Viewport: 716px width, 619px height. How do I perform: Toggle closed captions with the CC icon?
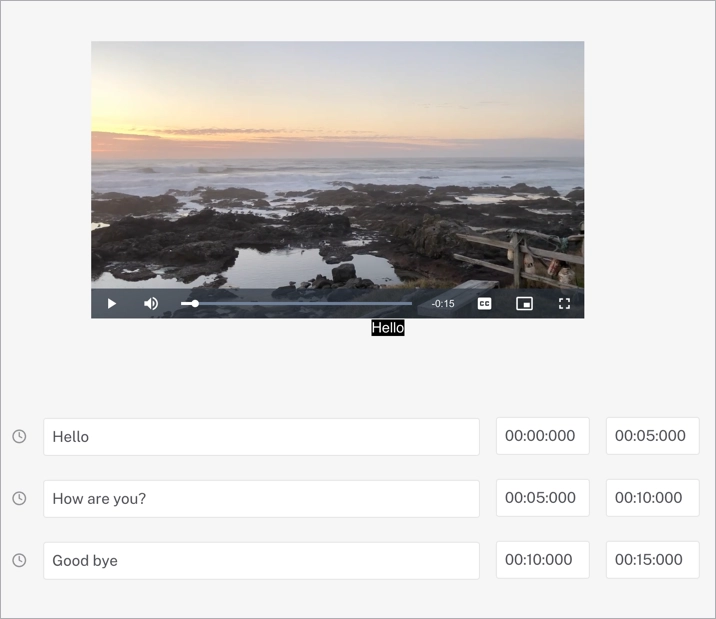pyautogui.click(x=484, y=304)
